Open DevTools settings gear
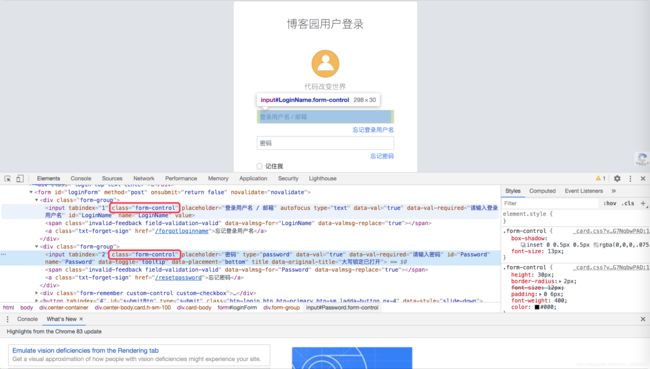This screenshot has height=369, width=650. pos(617,178)
